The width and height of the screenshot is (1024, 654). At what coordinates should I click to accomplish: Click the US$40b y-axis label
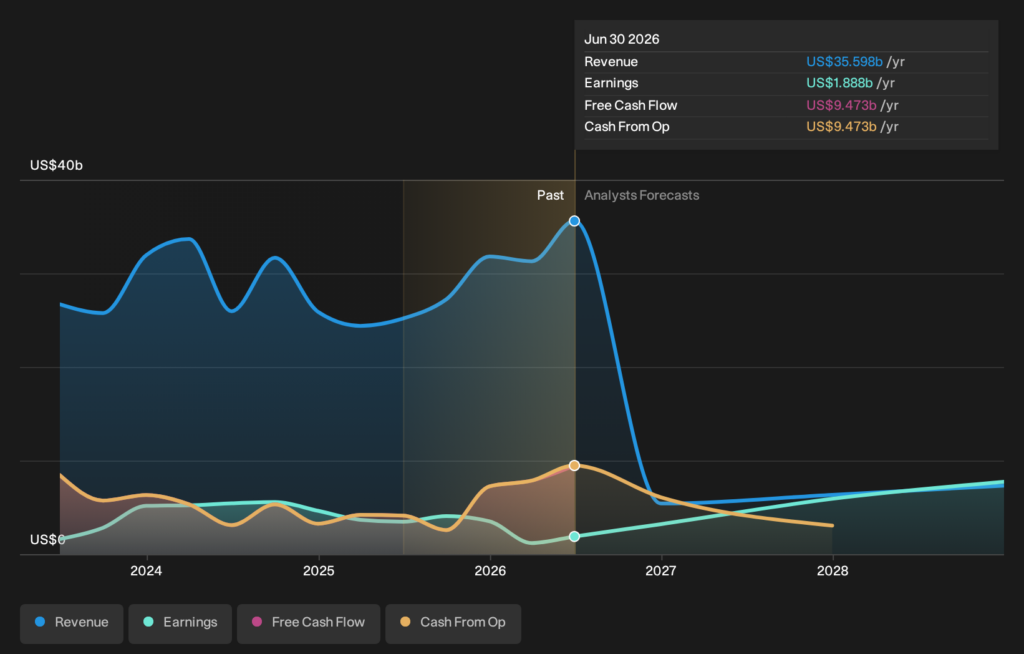(x=56, y=165)
